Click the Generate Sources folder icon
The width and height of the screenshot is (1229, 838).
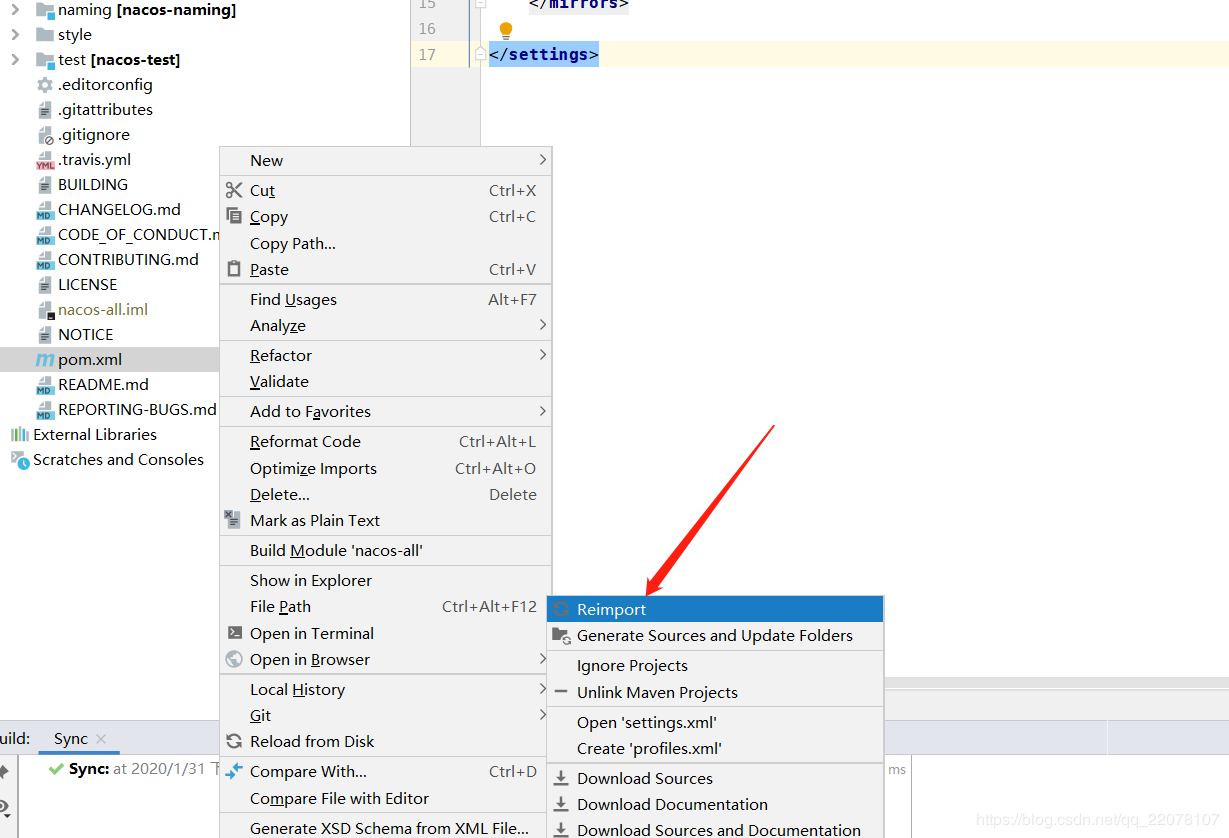(x=561, y=635)
